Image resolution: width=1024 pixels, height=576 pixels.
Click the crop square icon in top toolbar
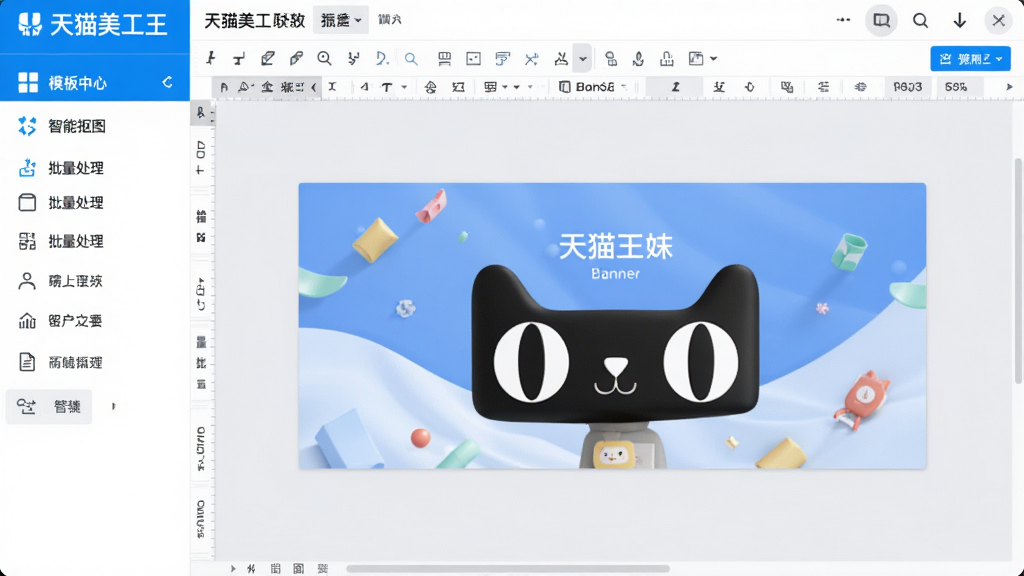click(696, 59)
